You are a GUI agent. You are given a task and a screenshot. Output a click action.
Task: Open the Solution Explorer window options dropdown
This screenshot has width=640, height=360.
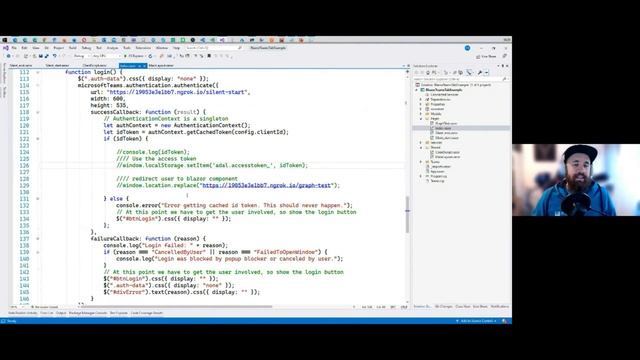coord(498,66)
